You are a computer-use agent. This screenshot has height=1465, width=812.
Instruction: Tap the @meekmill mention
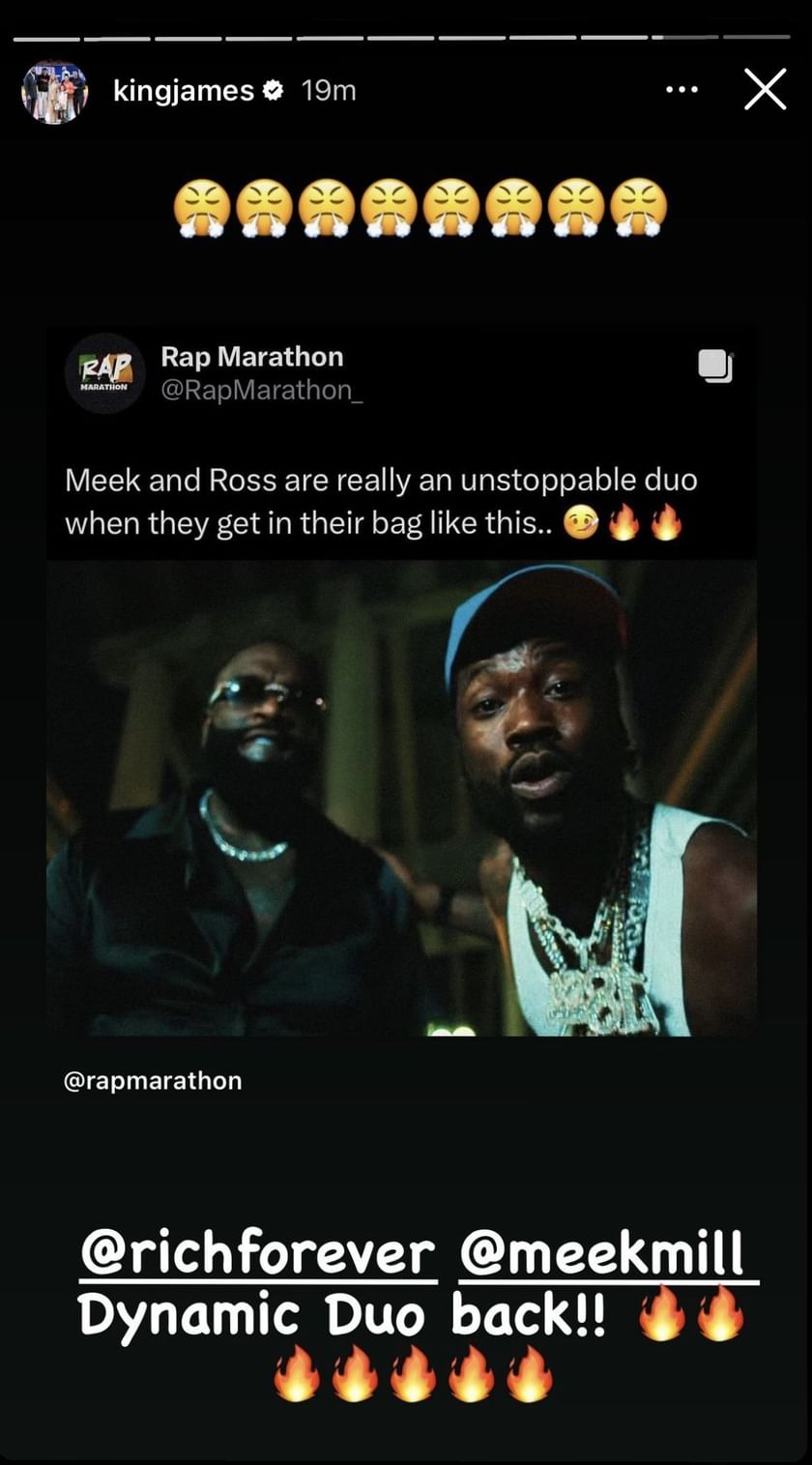click(x=609, y=1256)
